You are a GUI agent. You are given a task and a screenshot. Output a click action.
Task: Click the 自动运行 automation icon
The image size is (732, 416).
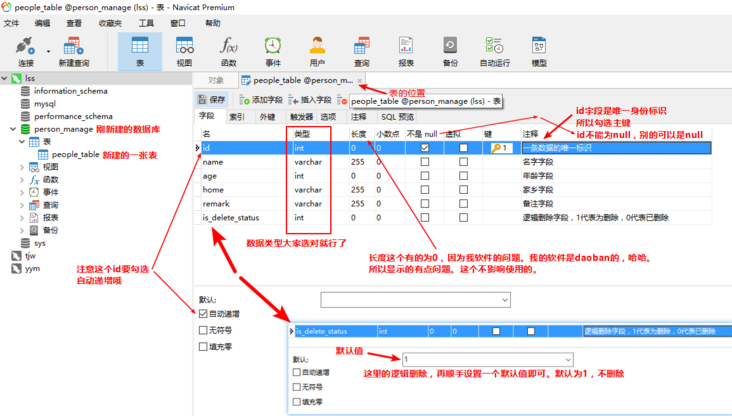click(495, 51)
